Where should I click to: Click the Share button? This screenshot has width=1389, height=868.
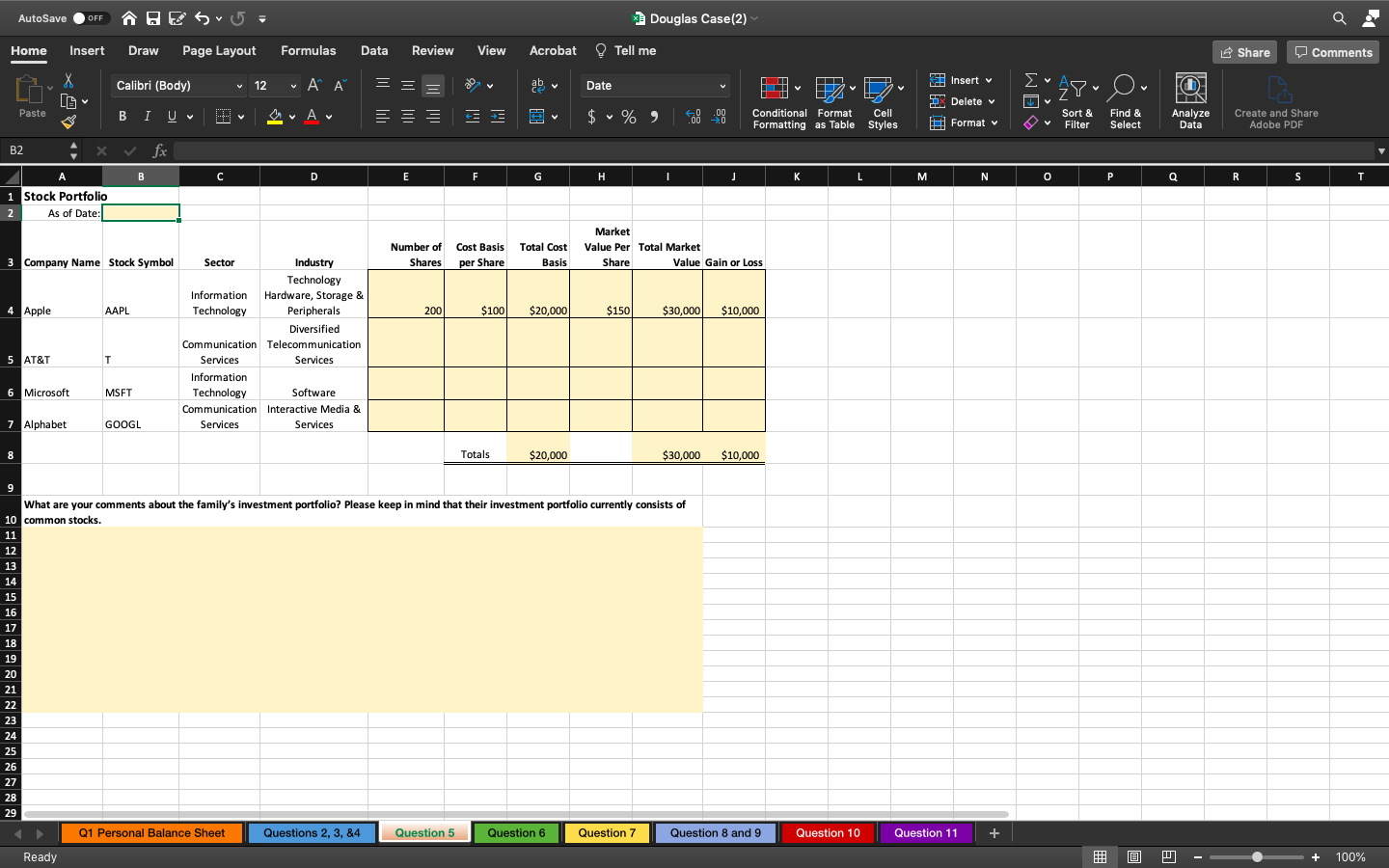coord(1244,52)
